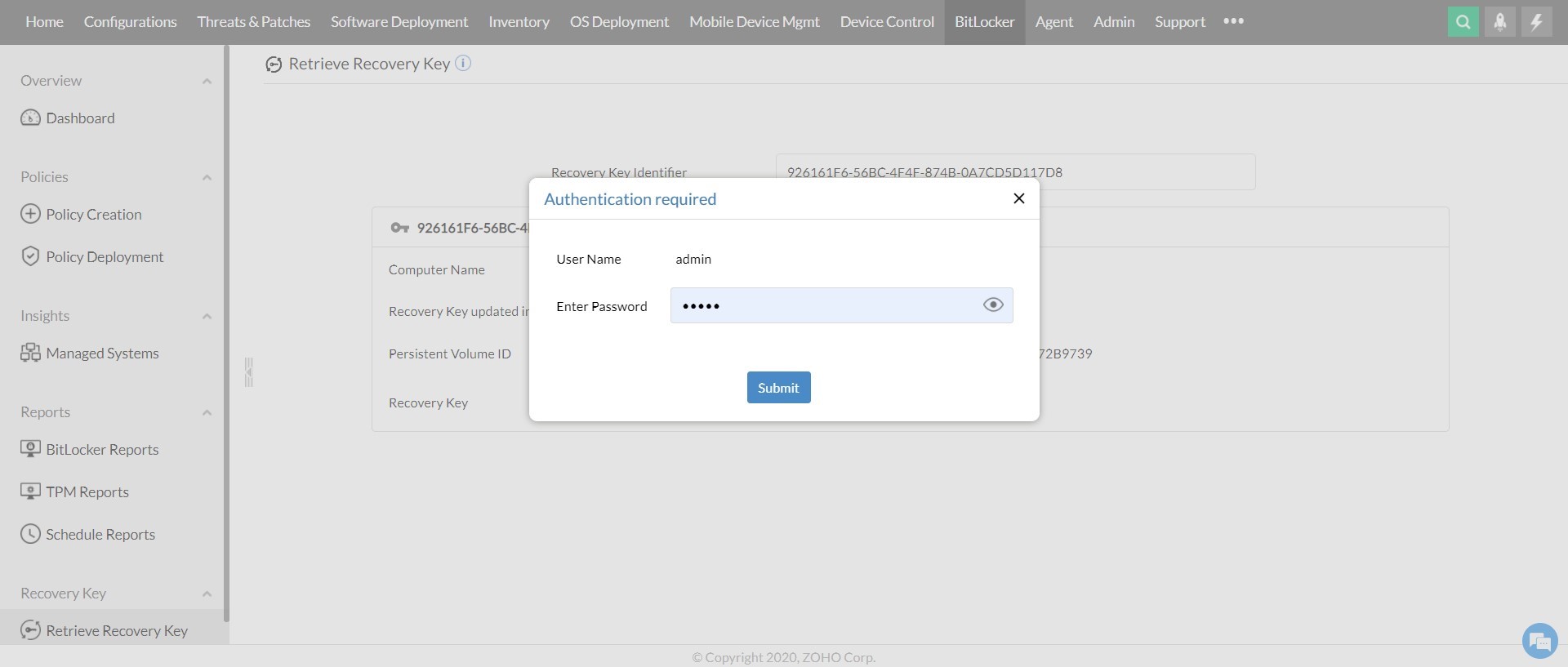The image size is (1568, 667).
Task: Open Schedule Reports
Action: click(x=100, y=534)
